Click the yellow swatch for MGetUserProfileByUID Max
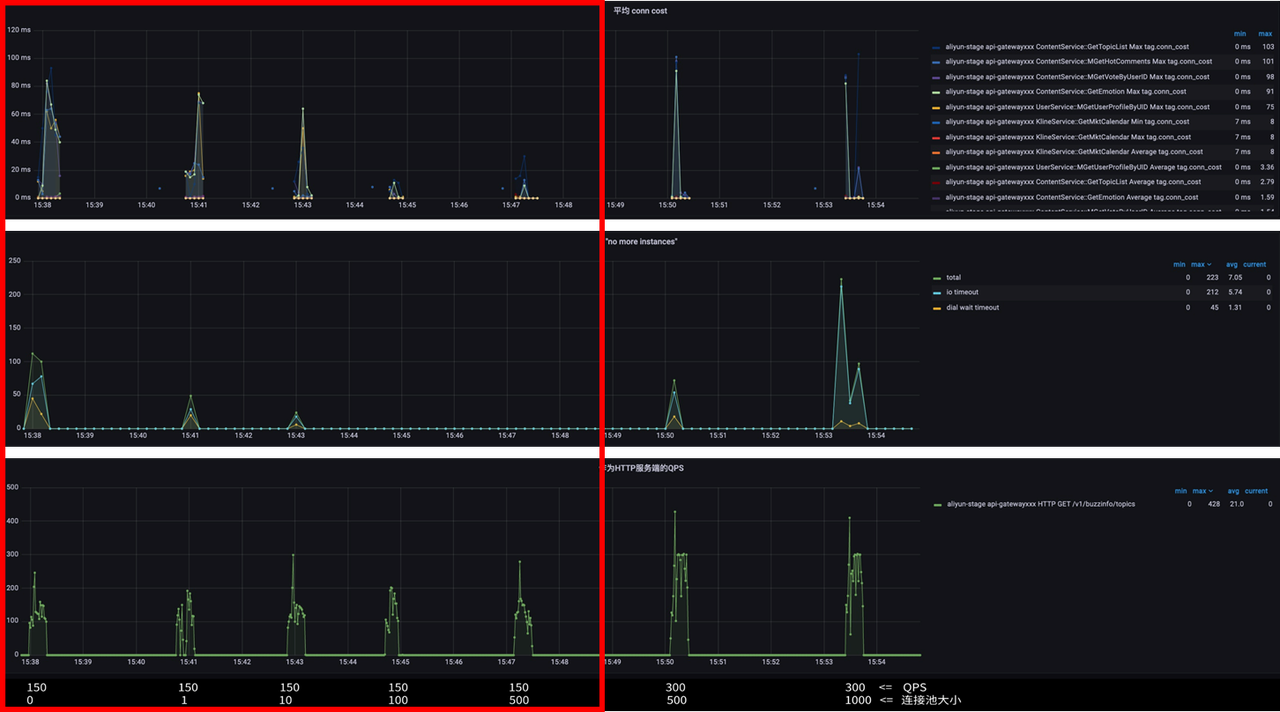Screen dimensions: 1280x712 [936, 107]
